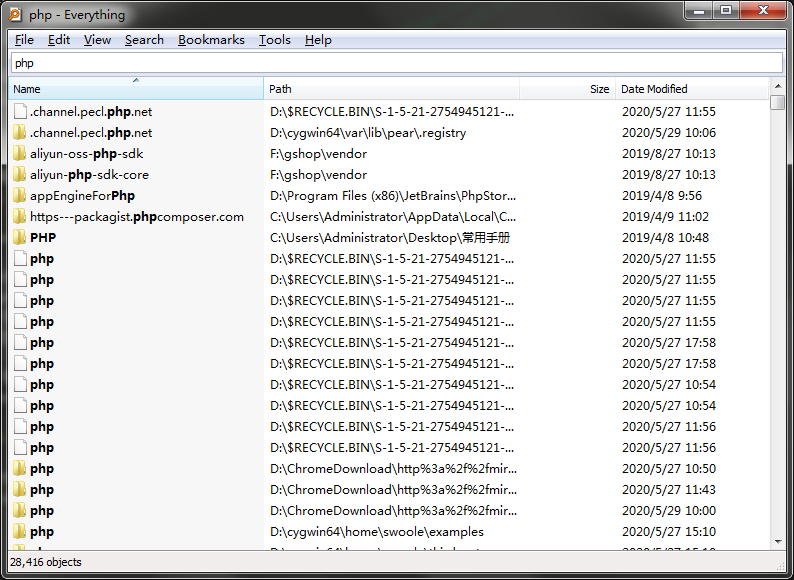Click folder icon of php modified 2020/5/27 10:50
Image resolution: width=794 pixels, height=580 pixels.
tap(20, 469)
